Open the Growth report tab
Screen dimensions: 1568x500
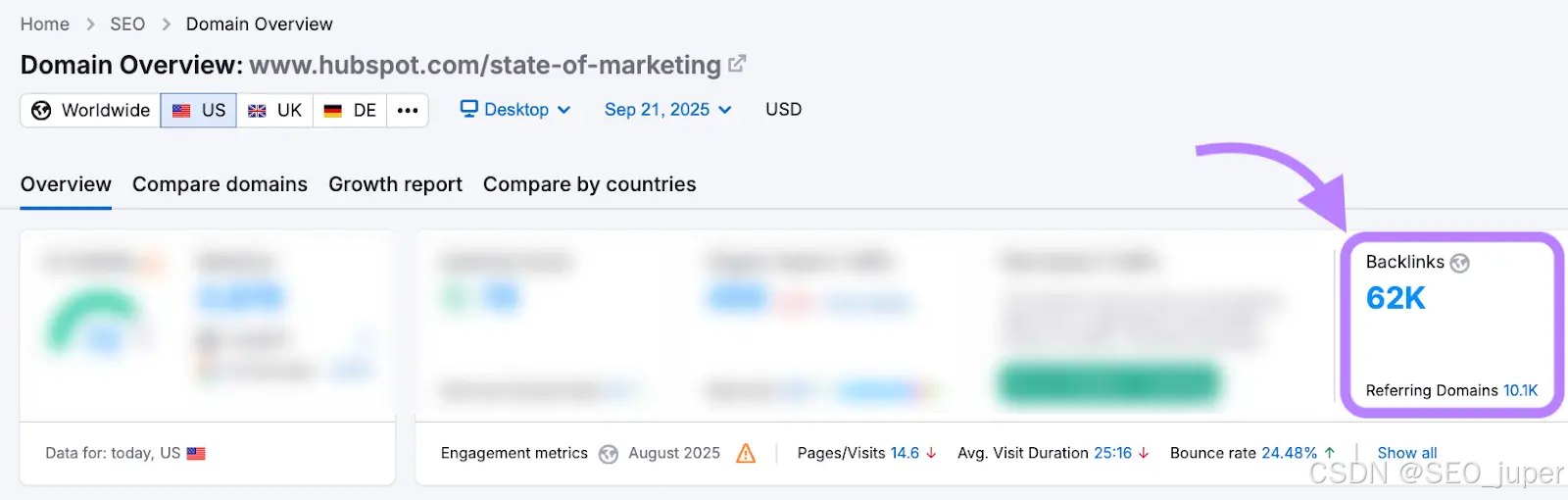tap(395, 184)
